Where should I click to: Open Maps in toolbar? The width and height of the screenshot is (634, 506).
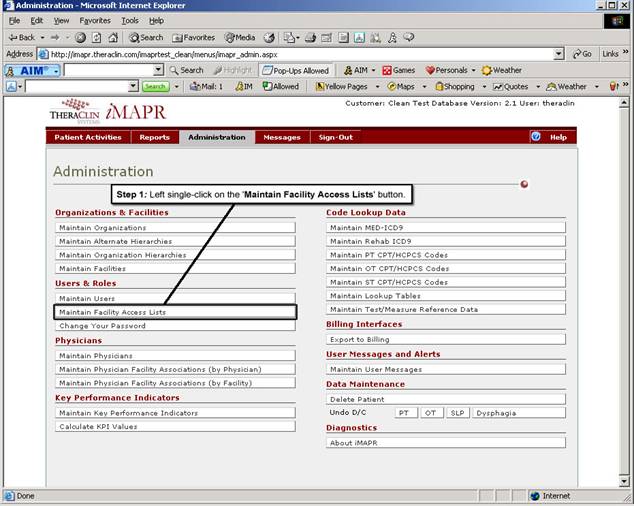(x=401, y=87)
